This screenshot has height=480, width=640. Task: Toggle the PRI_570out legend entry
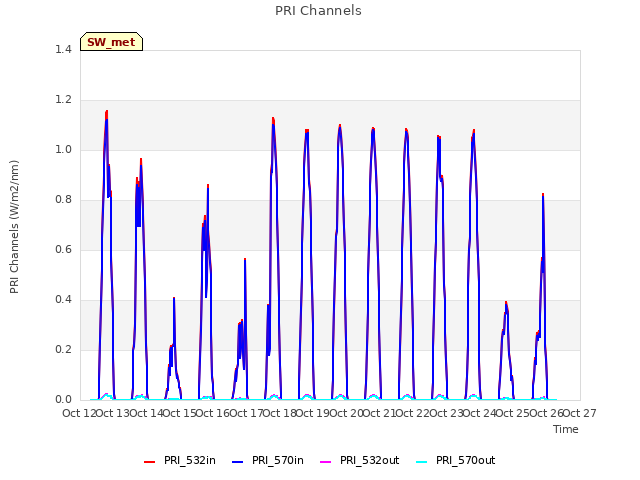tap(456, 460)
